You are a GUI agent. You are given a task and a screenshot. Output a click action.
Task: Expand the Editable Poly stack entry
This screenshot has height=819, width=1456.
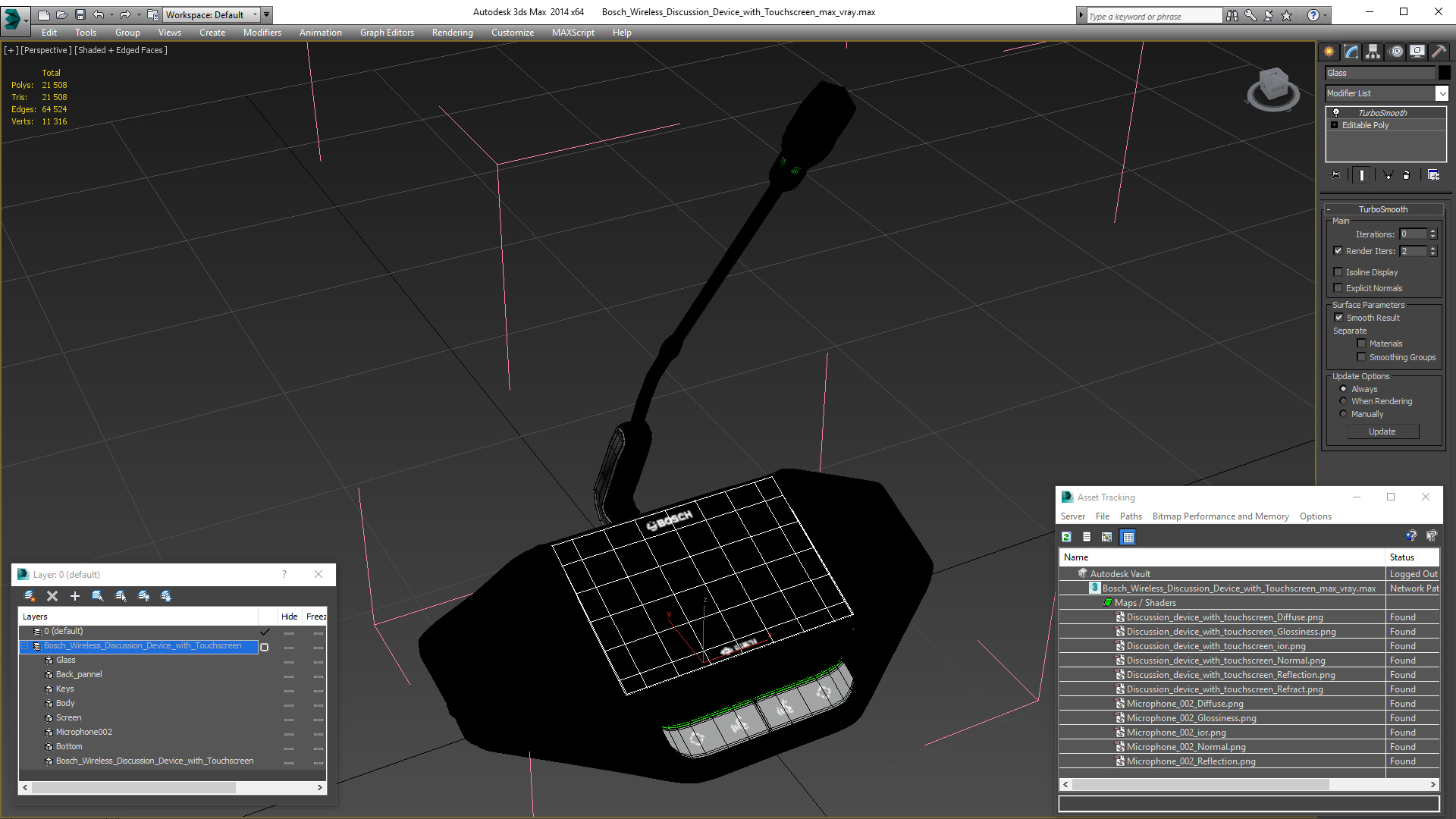click(x=1335, y=125)
